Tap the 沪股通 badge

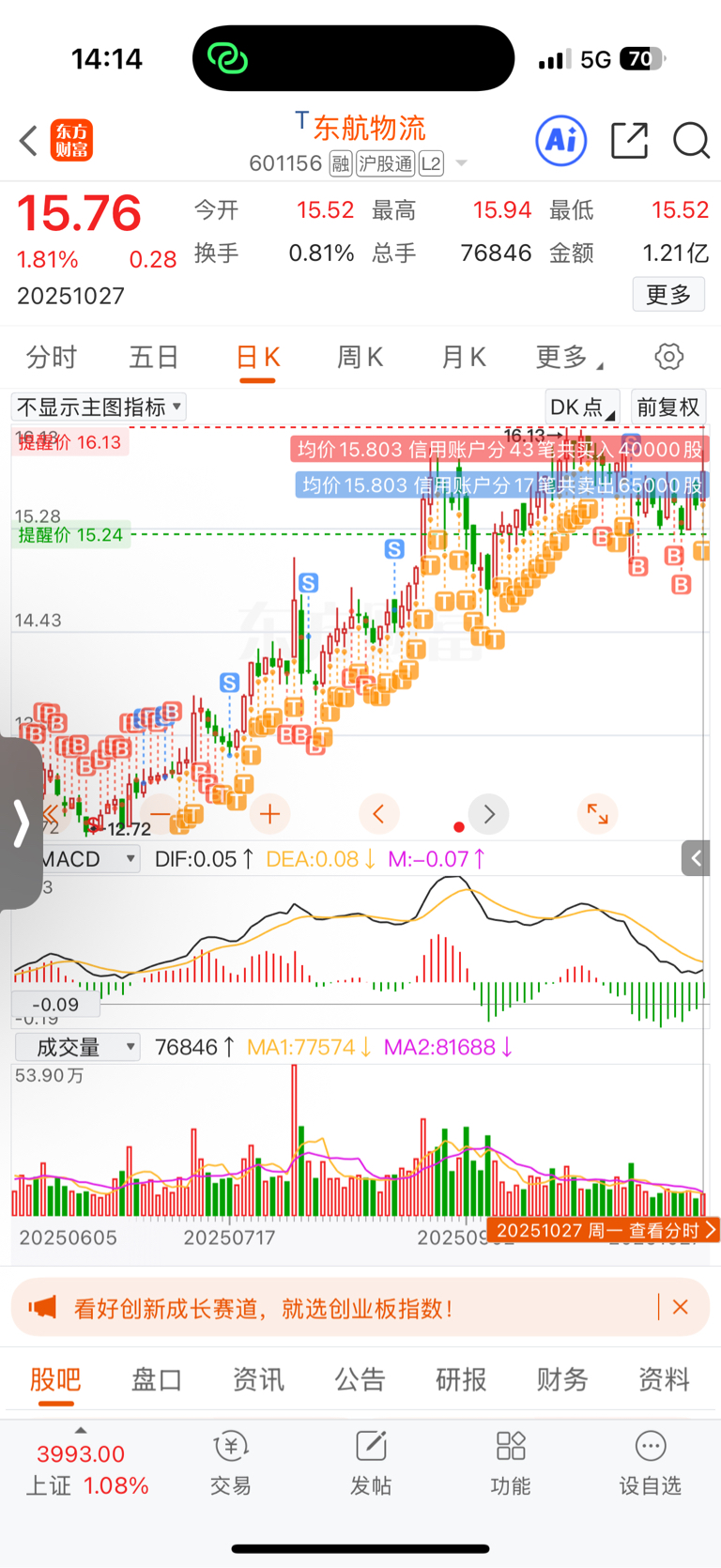click(385, 164)
